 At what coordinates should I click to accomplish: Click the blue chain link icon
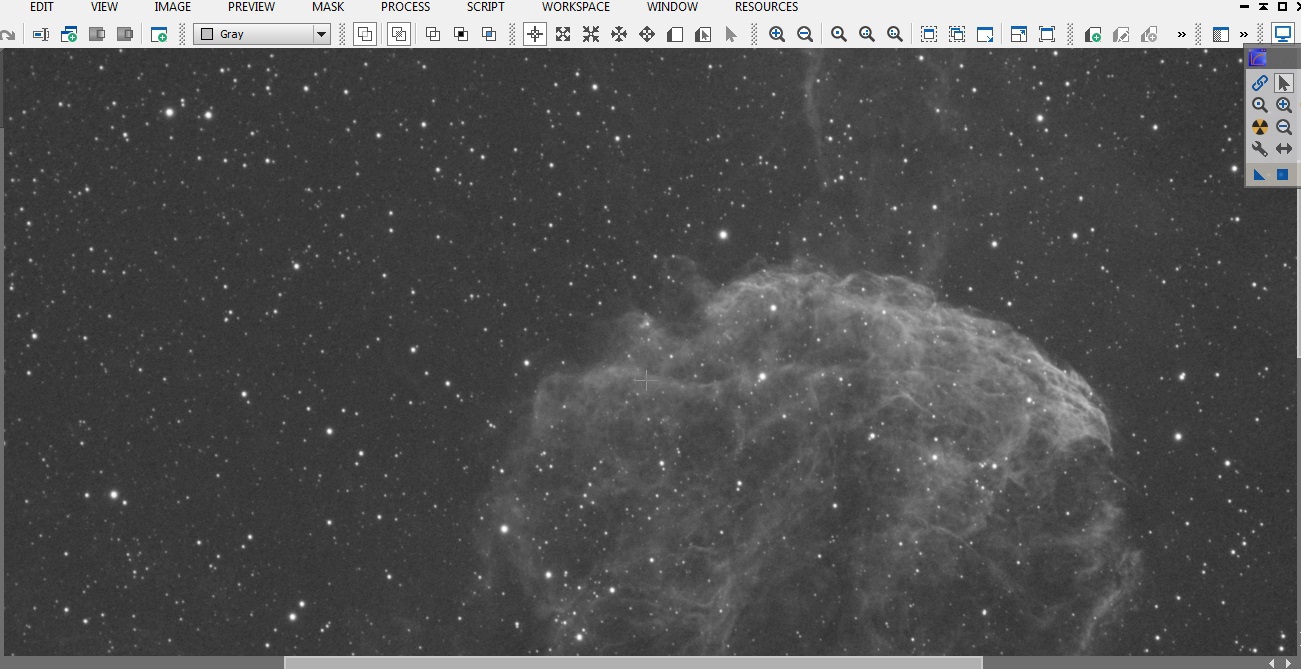pyautogui.click(x=1260, y=83)
